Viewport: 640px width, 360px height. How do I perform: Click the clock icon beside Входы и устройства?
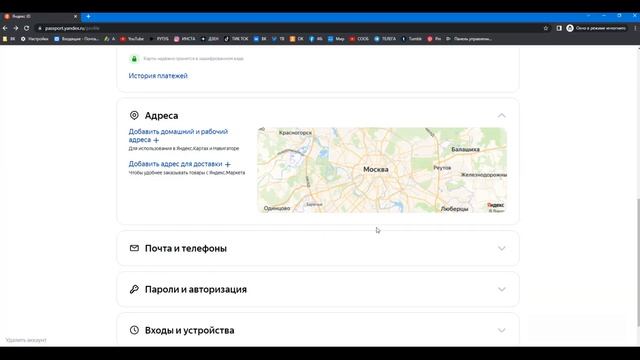134,330
